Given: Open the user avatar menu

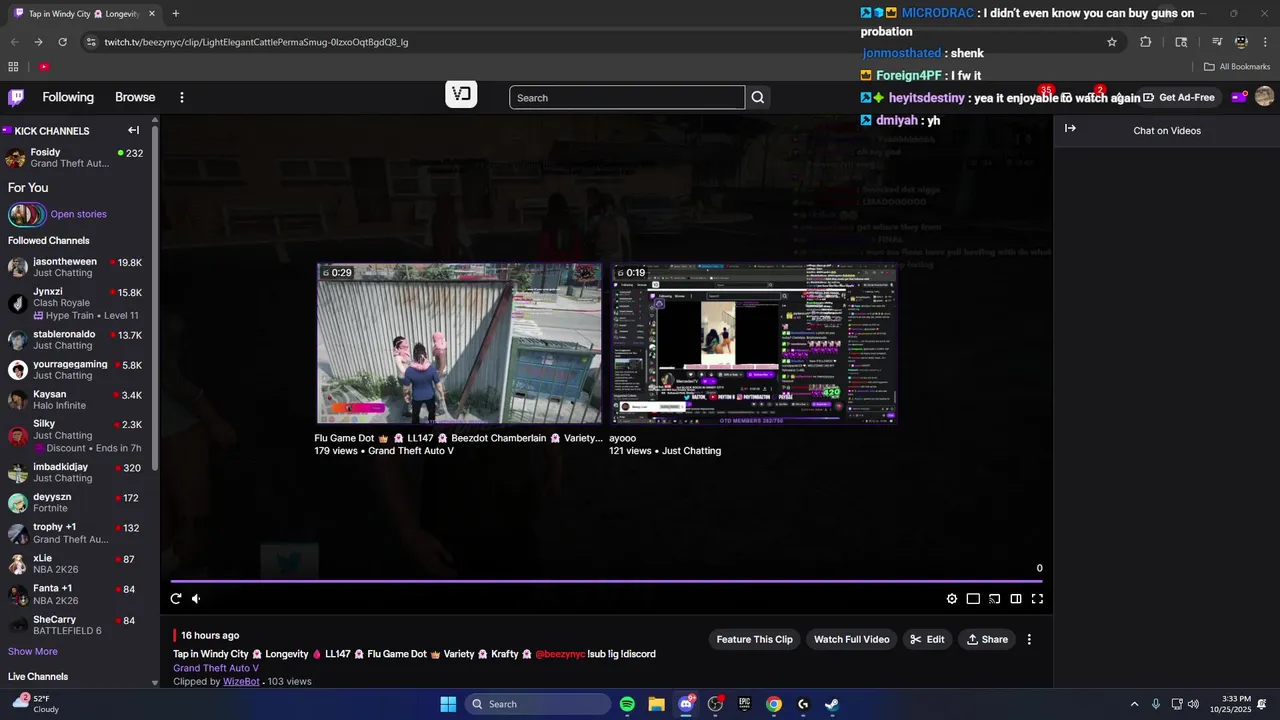Looking at the screenshot, I should point(1264,97).
